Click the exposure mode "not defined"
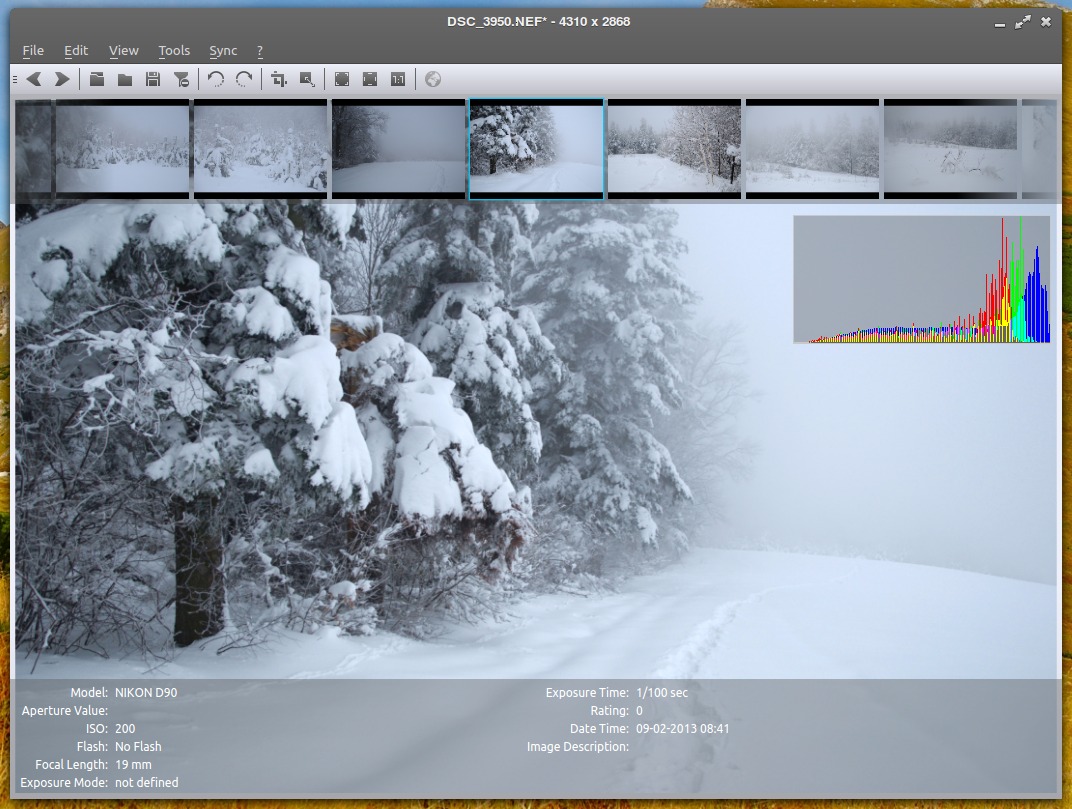The height and width of the screenshot is (809, 1072). tap(146, 782)
